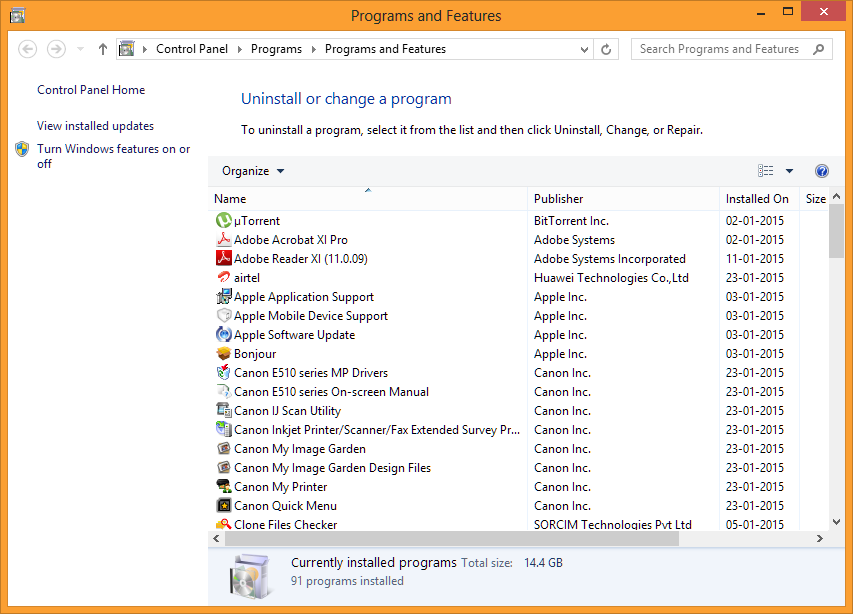Image resolution: width=853 pixels, height=614 pixels.
Task: Click the search magnifier icon
Action: pos(818,49)
